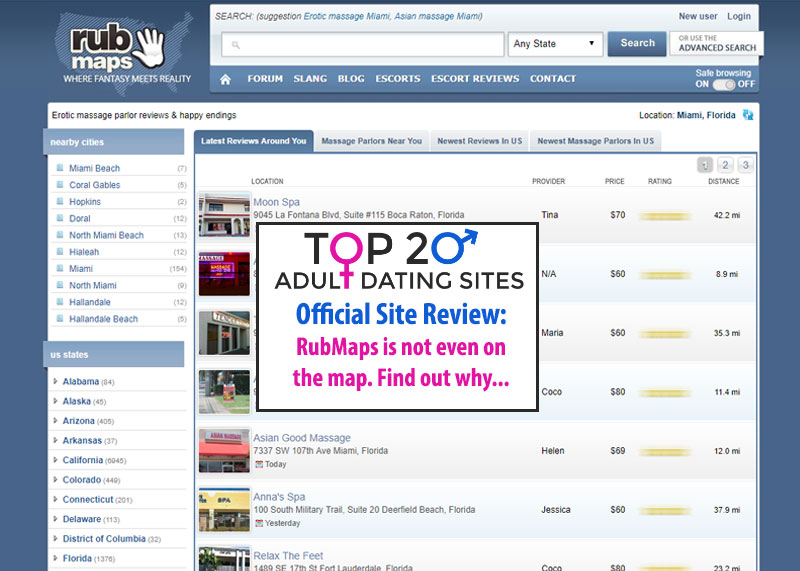Click the list icon next to North Miami Beach
Image resolution: width=800 pixels, height=571 pixels.
coord(60,235)
